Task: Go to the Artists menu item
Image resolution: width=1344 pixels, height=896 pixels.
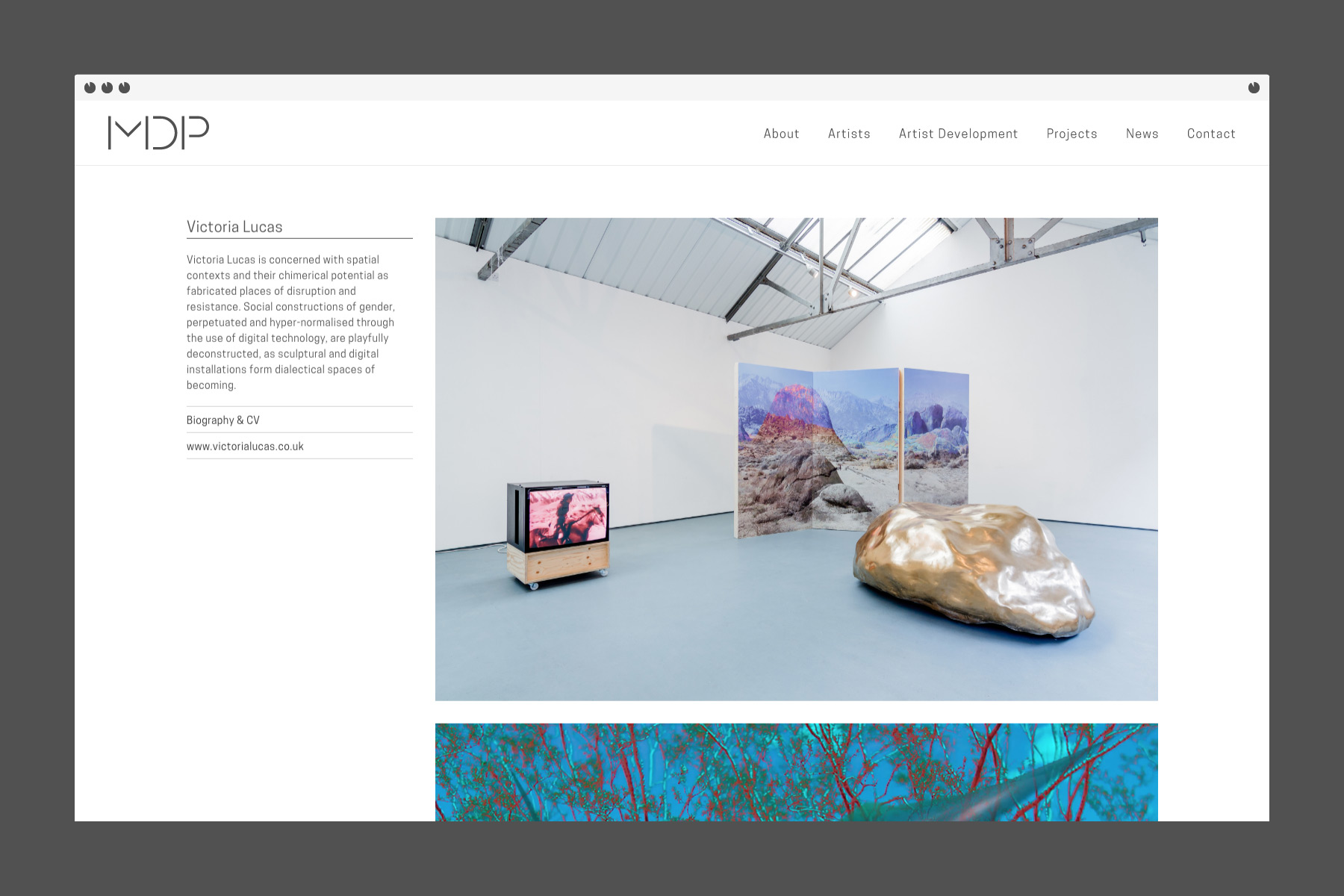Action: pos(849,134)
